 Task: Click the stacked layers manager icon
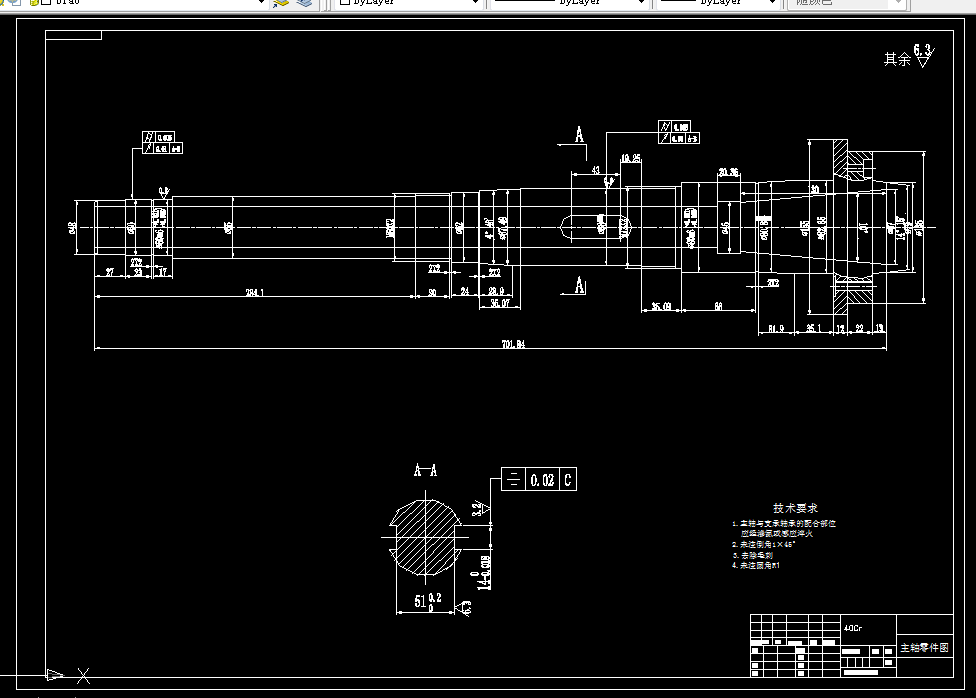point(304,2)
